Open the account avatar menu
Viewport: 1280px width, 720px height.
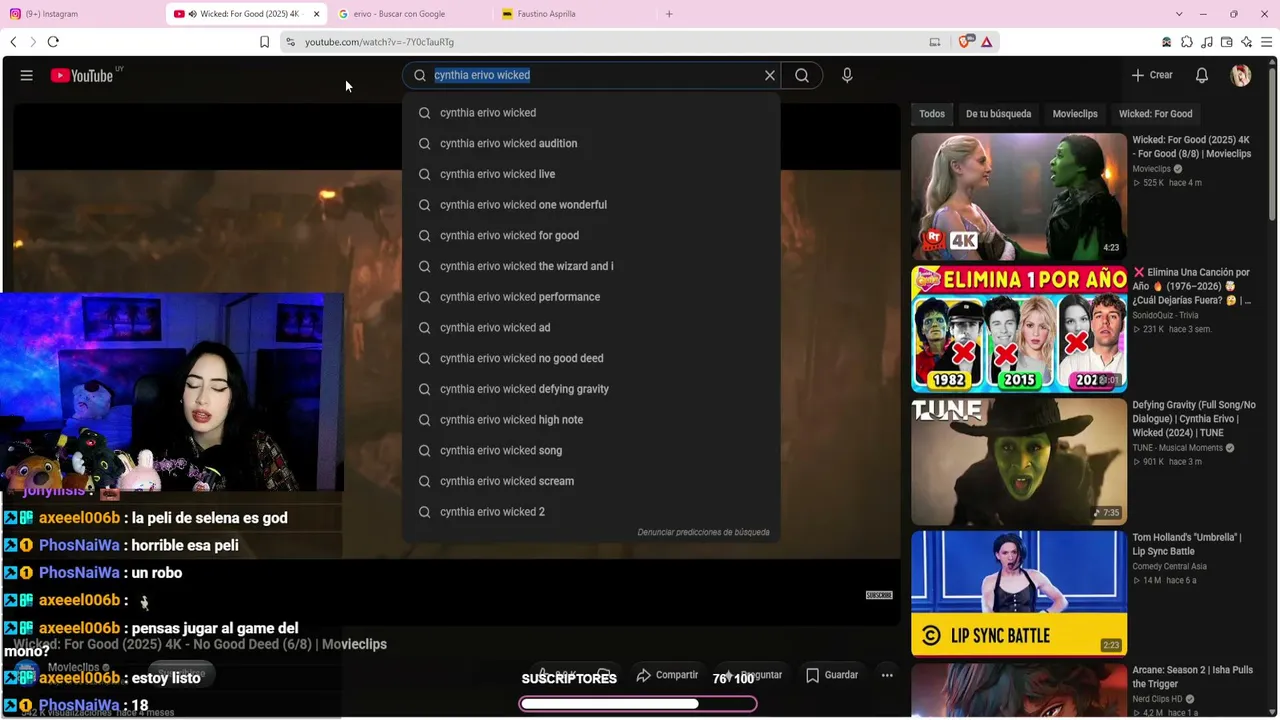pyautogui.click(x=1241, y=75)
